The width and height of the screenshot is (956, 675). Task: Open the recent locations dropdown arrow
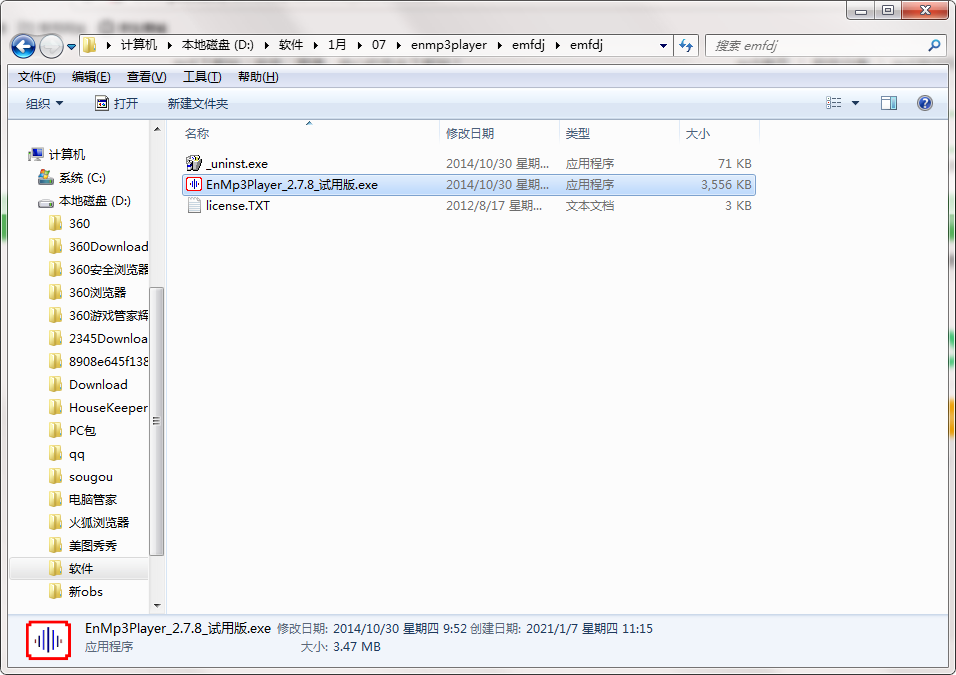point(71,46)
